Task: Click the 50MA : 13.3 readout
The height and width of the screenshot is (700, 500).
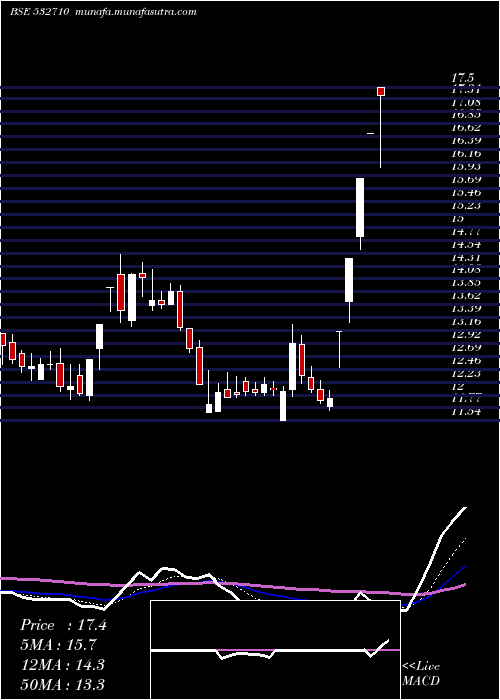Action: [63, 684]
